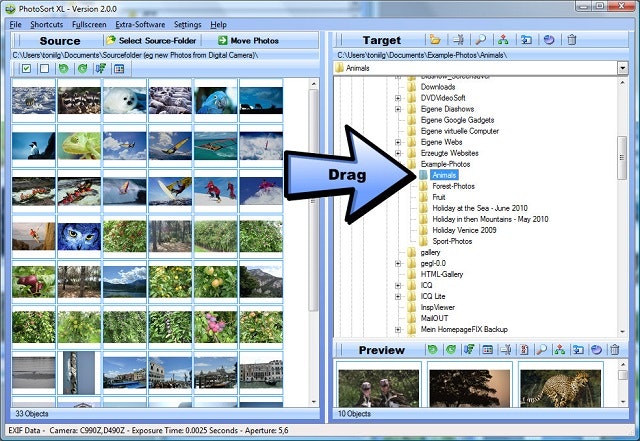Viewport: 640px width, 441px height.
Task: Click the open folder icon in Target toolbar
Action: (x=435, y=40)
